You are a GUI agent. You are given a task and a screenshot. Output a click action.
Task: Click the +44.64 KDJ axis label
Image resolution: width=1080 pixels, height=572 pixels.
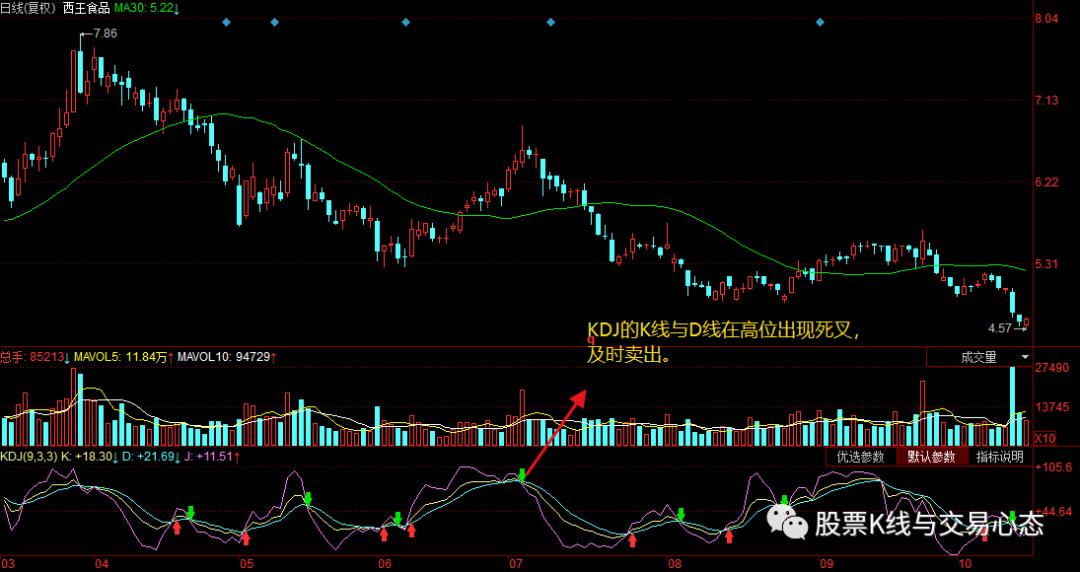1053,511
